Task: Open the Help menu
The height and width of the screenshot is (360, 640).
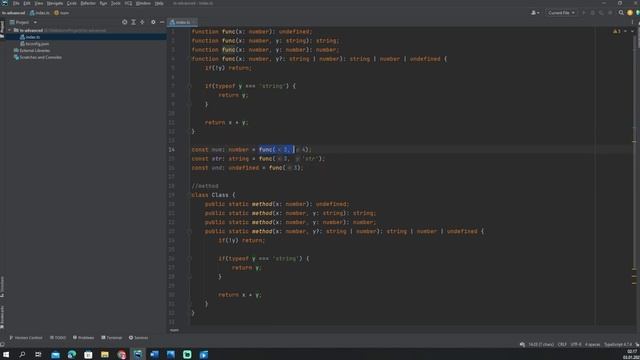Action: 159,3
